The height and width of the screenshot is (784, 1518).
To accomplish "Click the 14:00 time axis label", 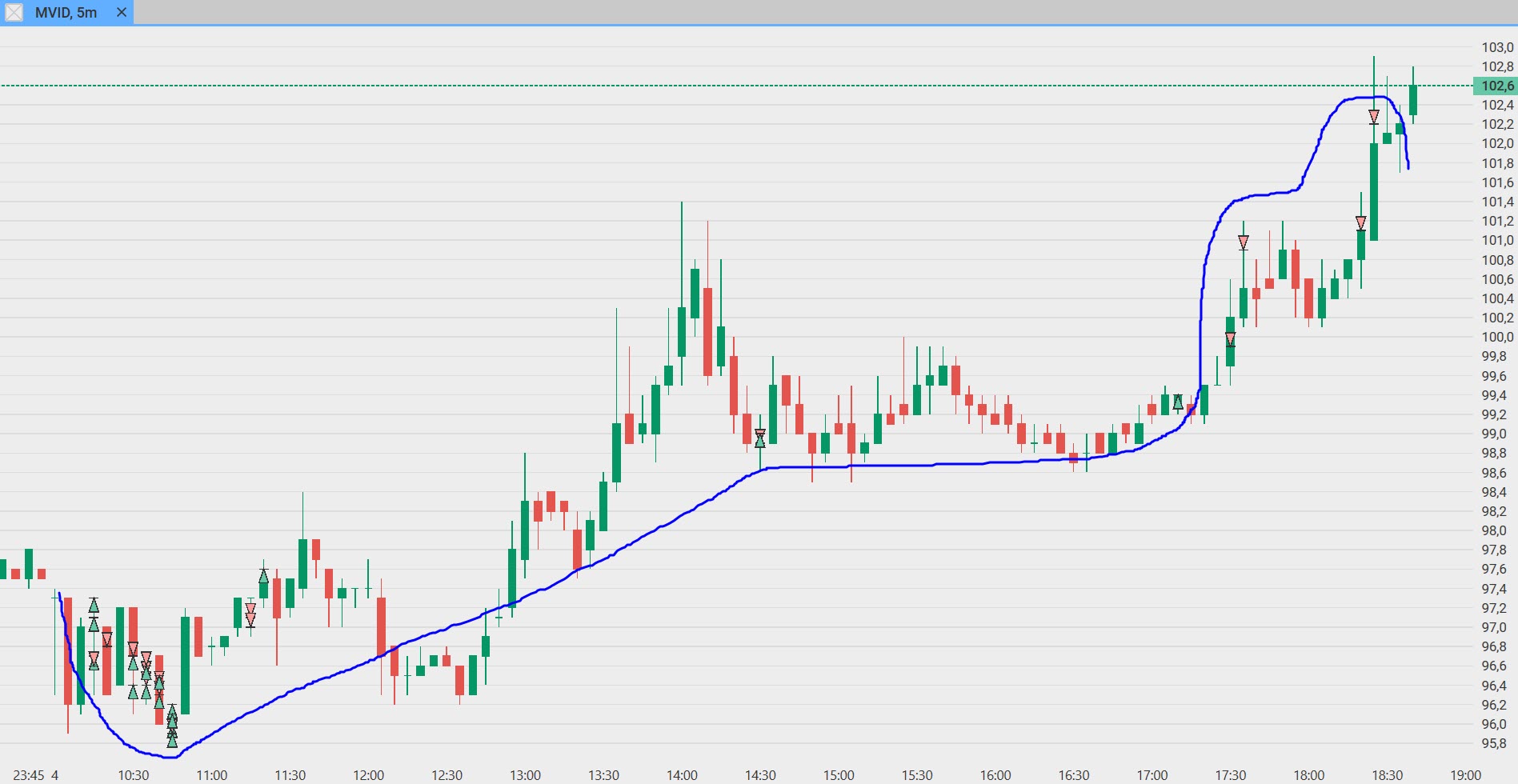I will [683, 775].
